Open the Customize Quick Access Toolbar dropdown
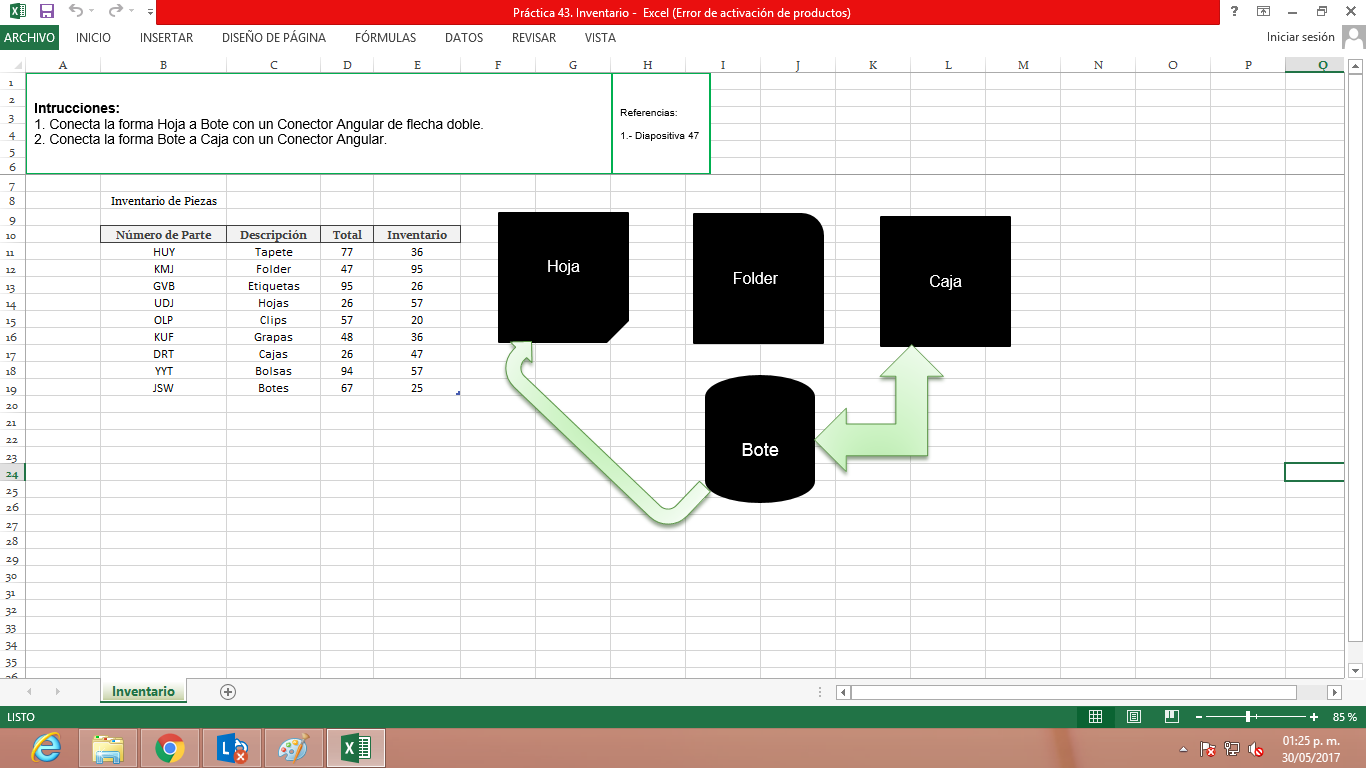Viewport: 1366px width, 768px height. point(149,13)
